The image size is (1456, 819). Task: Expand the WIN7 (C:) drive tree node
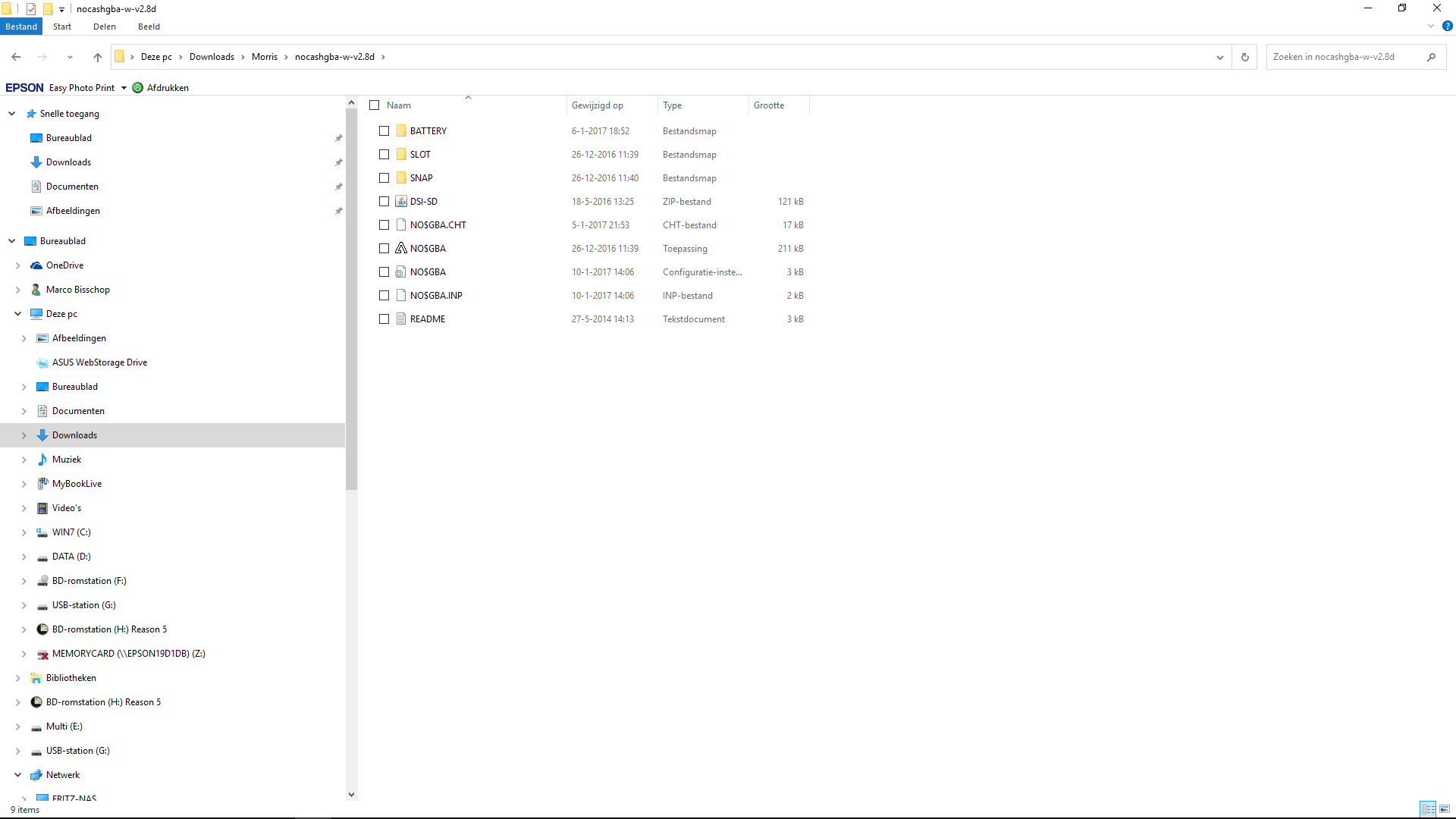click(x=24, y=532)
